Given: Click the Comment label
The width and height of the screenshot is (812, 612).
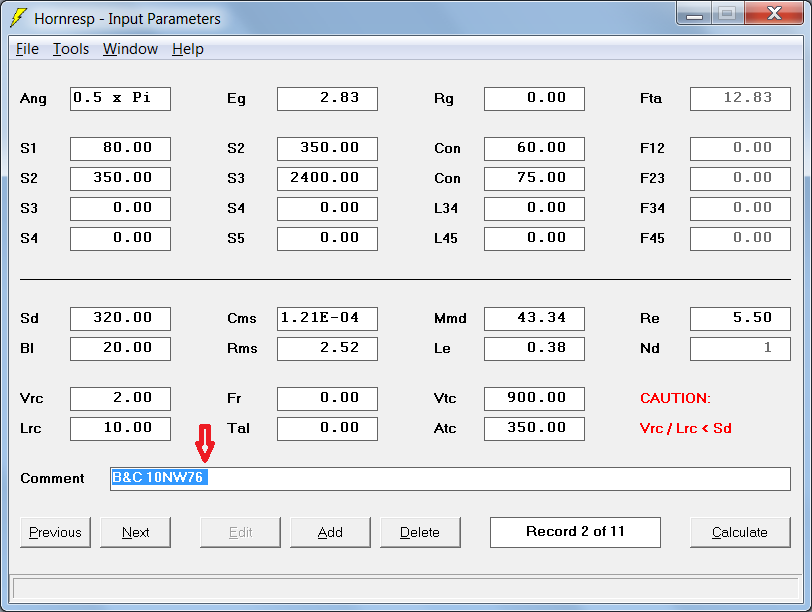Looking at the screenshot, I should pyautogui.click(x=52, y=478).
